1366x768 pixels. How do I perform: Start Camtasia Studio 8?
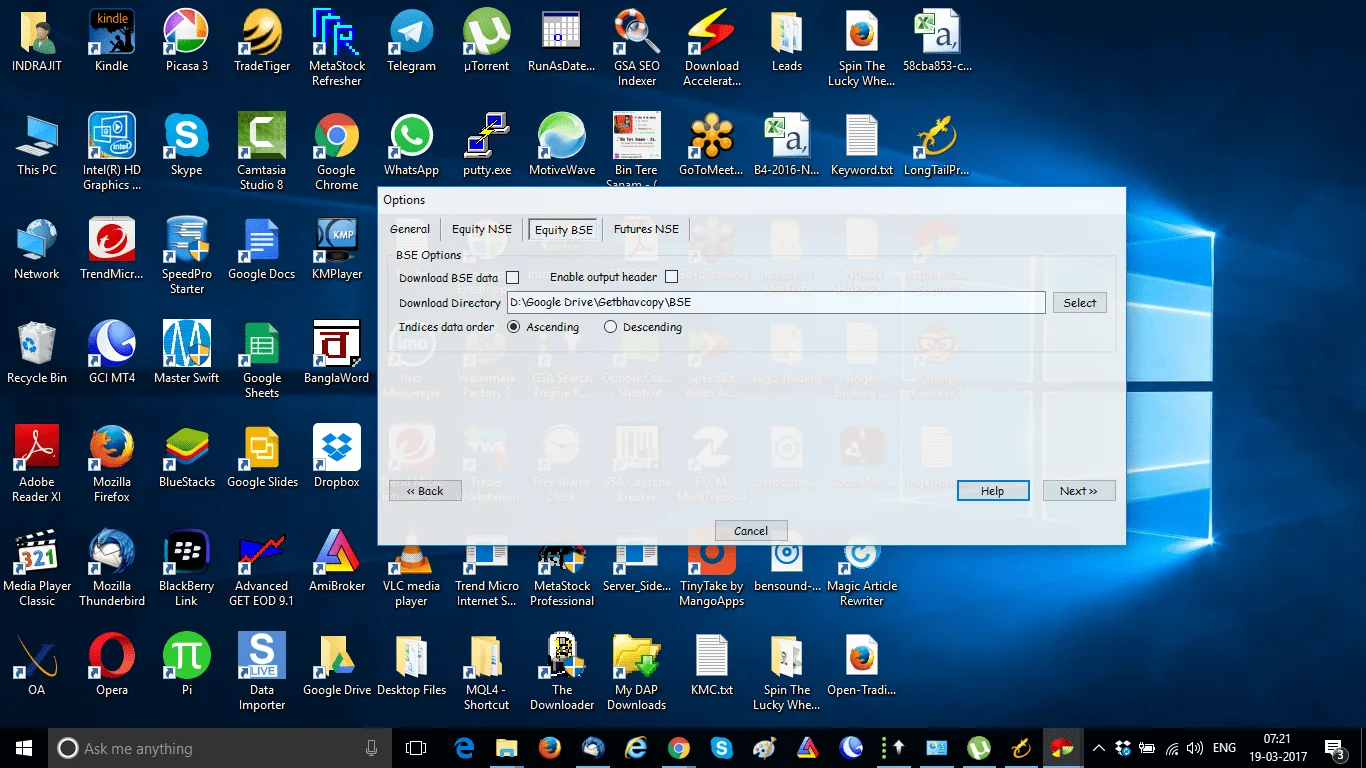[261, 140]
